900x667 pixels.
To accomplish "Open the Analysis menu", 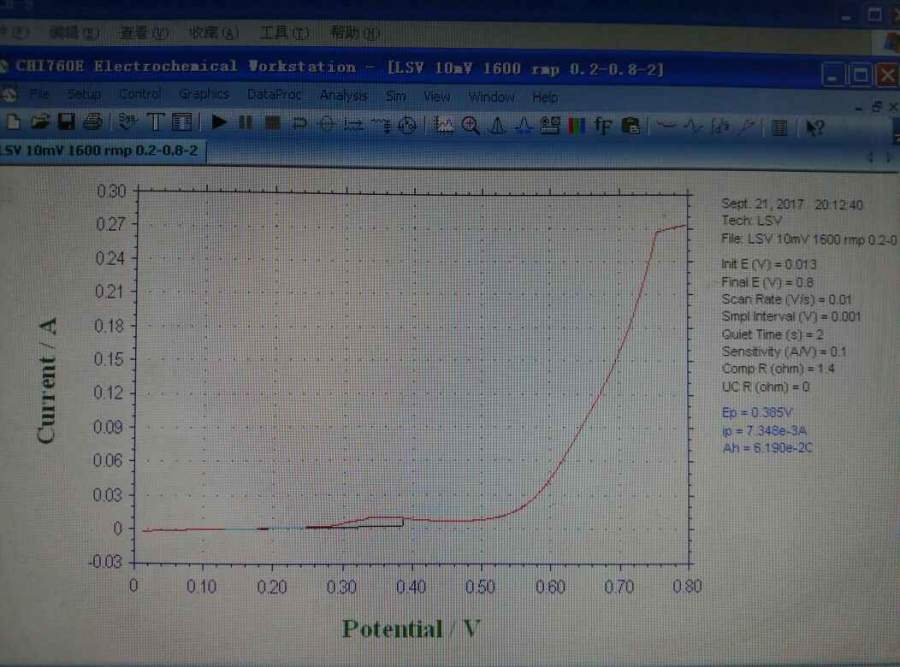I will coord(343,95).
